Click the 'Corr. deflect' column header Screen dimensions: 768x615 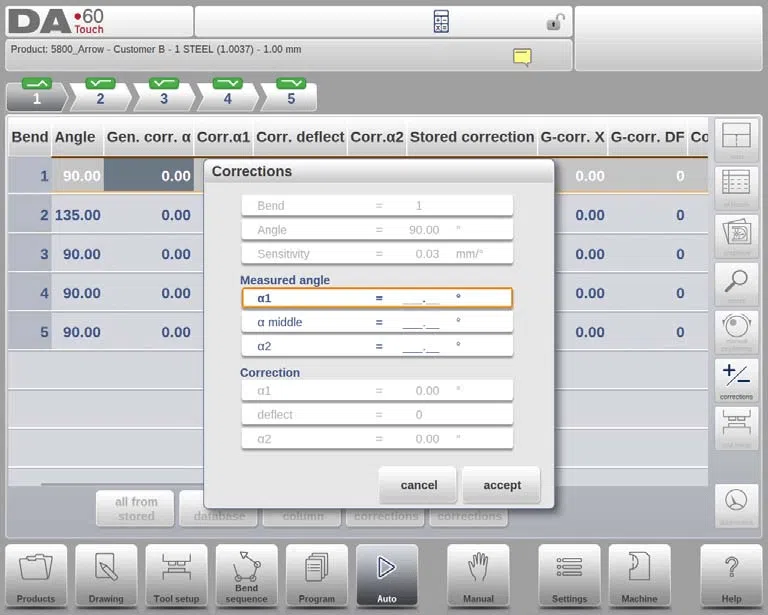(x=300, y=137)
